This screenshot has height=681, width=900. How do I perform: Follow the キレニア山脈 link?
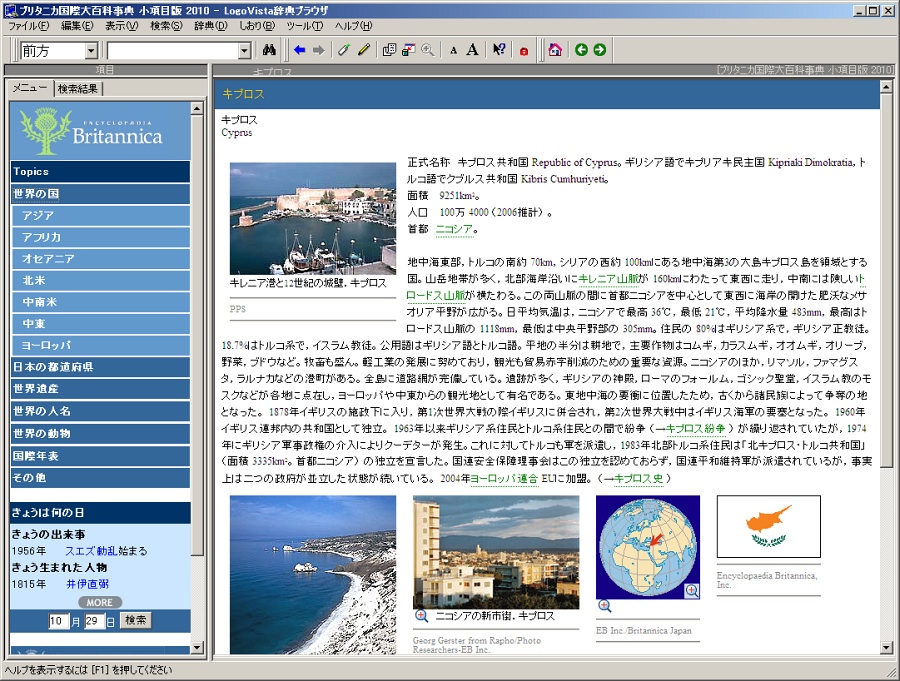point(608,279)
